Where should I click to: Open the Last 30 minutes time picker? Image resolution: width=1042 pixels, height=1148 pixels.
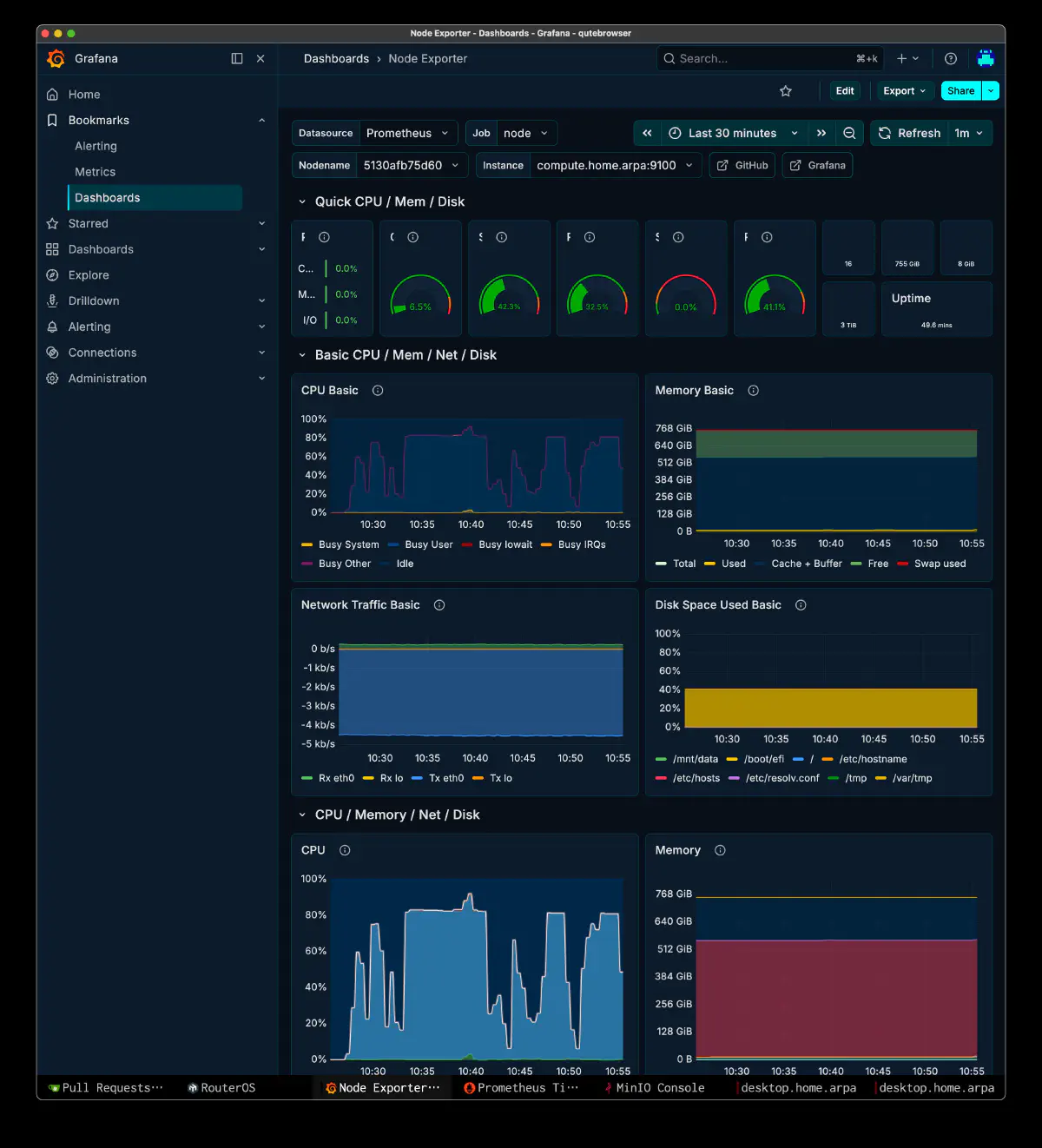734,133
